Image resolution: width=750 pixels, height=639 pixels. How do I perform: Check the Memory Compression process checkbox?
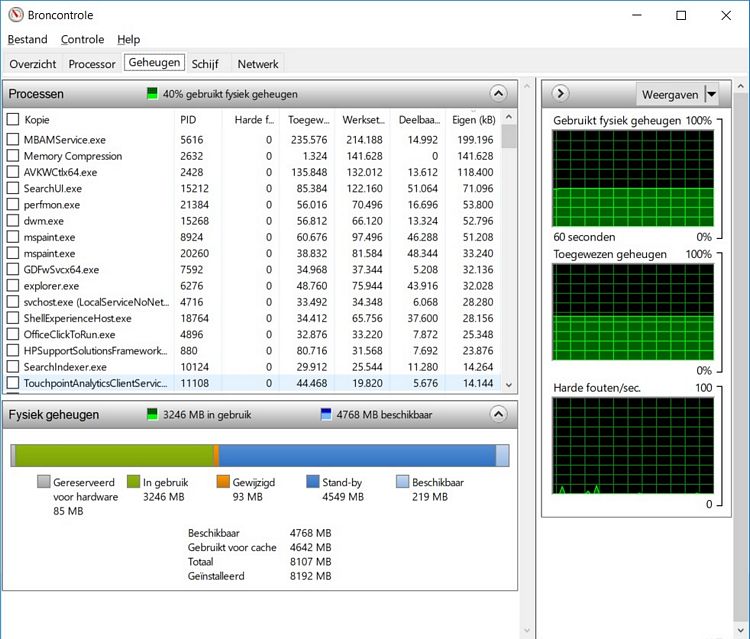click(13, 155)
